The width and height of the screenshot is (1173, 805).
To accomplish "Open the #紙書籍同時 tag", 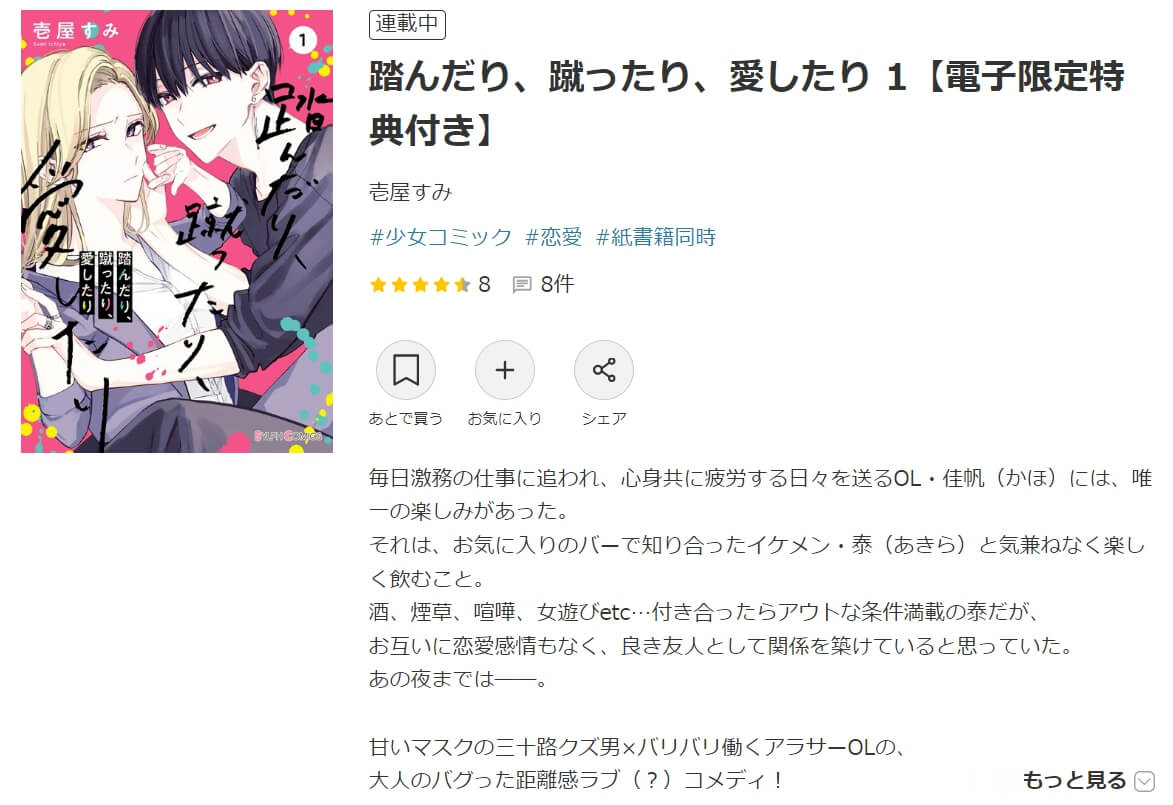I will tap(656, 237).
